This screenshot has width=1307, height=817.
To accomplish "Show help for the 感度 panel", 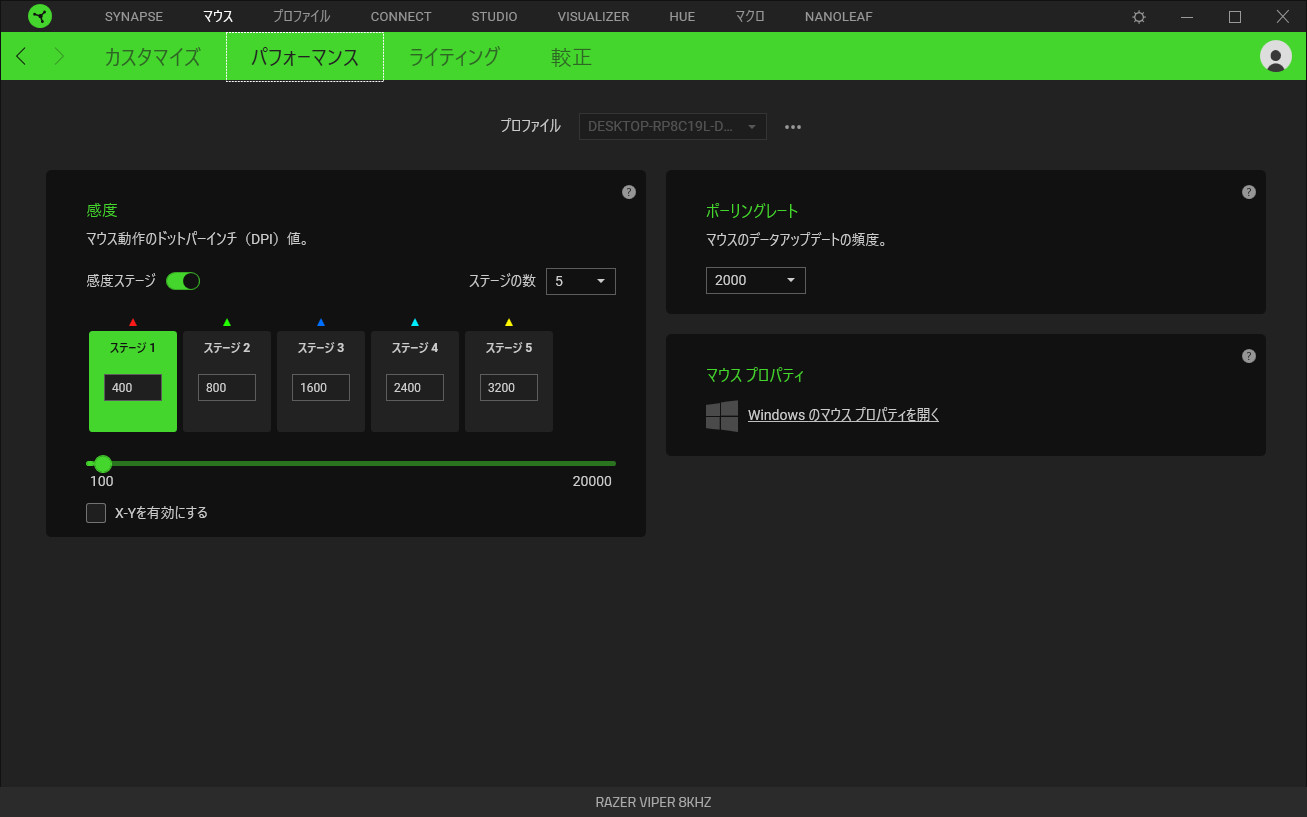I will 629,192.
